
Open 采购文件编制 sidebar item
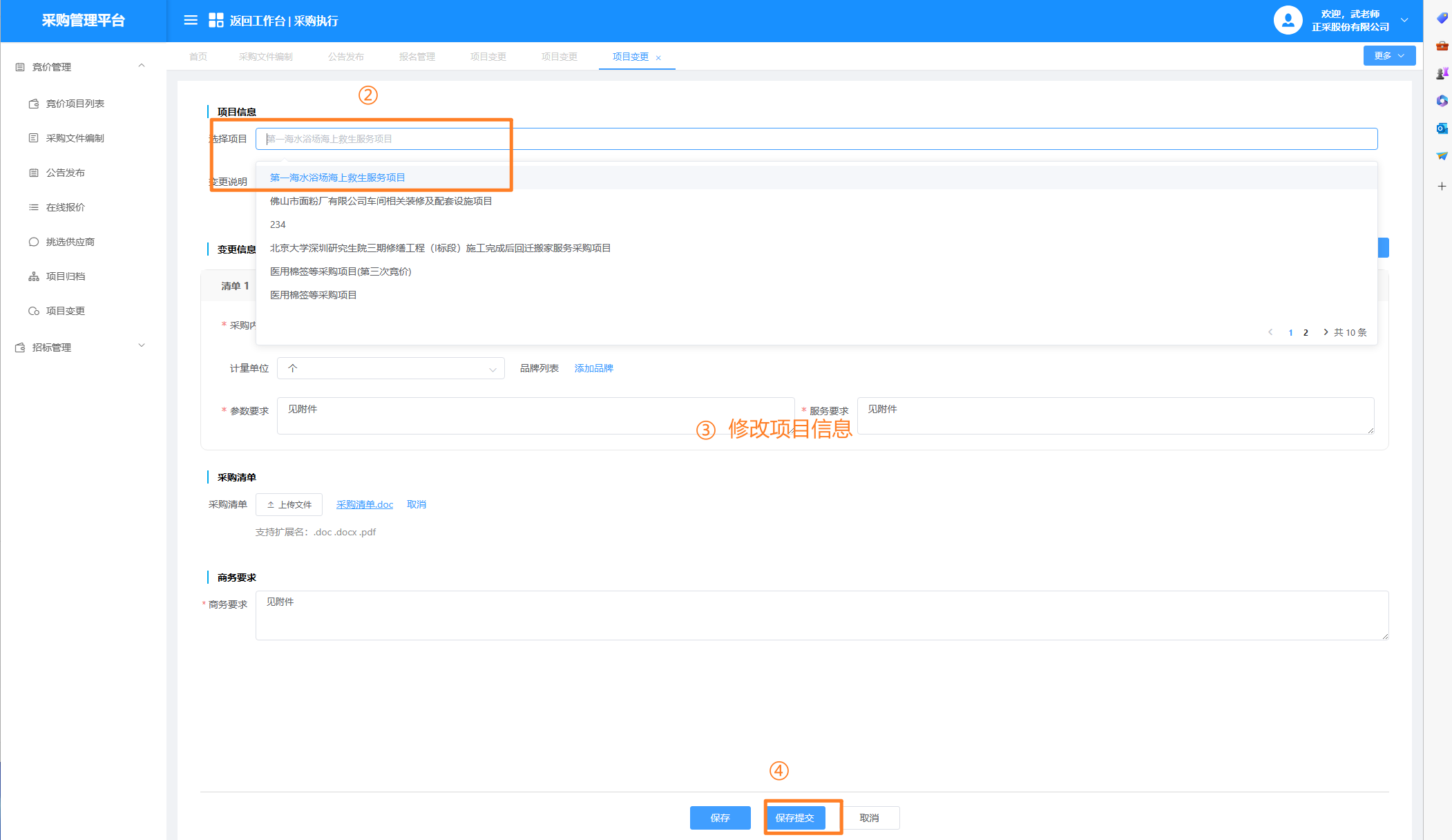[75, 138]
